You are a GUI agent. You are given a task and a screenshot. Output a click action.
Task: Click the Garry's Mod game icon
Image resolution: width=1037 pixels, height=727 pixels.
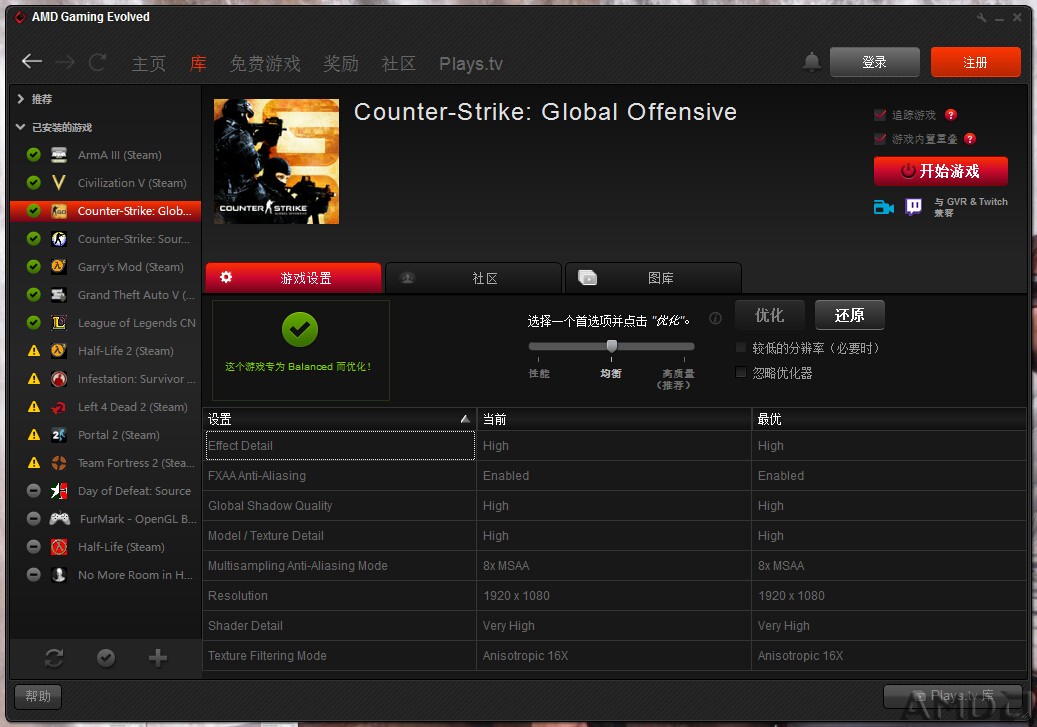pos(59,267)
